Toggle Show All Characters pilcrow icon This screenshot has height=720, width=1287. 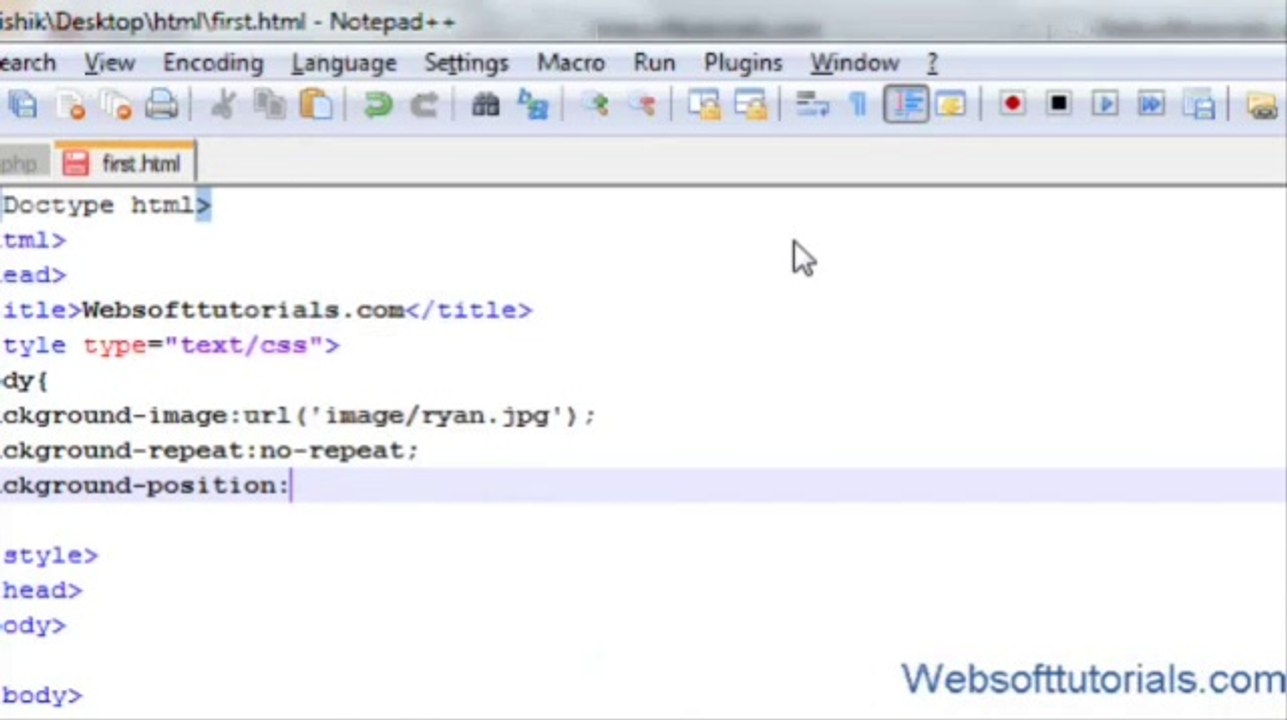[857, 104]
